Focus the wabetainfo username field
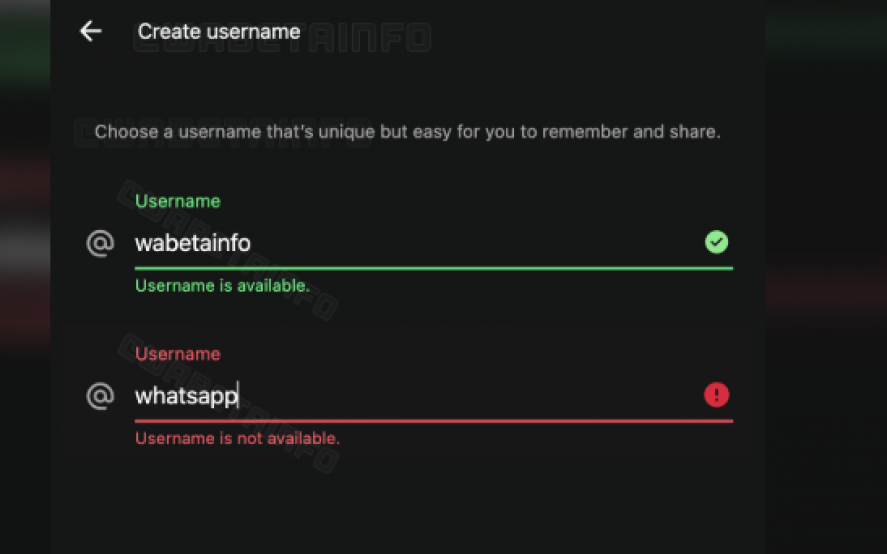 (400, 243)
